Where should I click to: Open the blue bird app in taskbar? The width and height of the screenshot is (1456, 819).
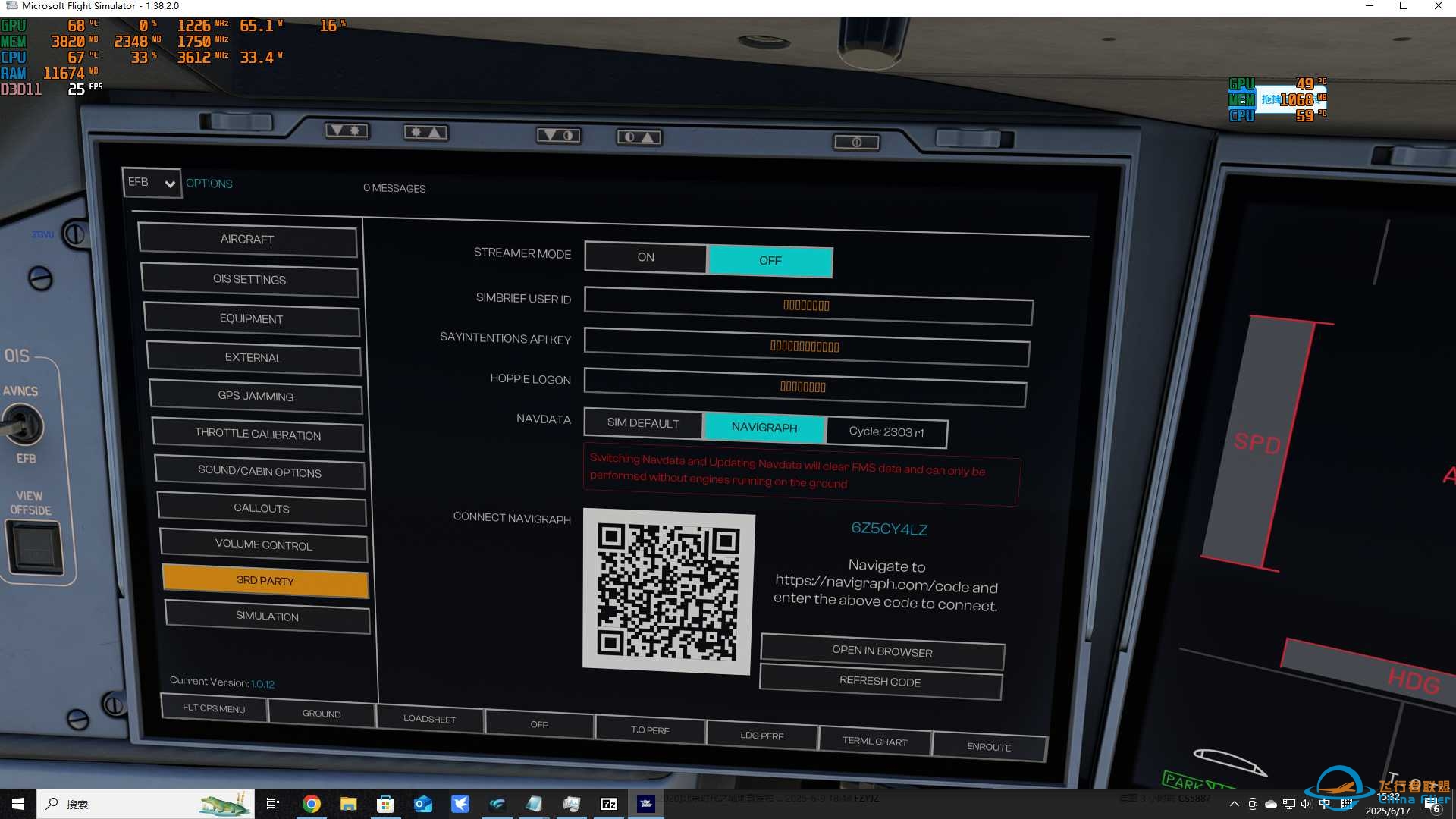click(460, 804)
